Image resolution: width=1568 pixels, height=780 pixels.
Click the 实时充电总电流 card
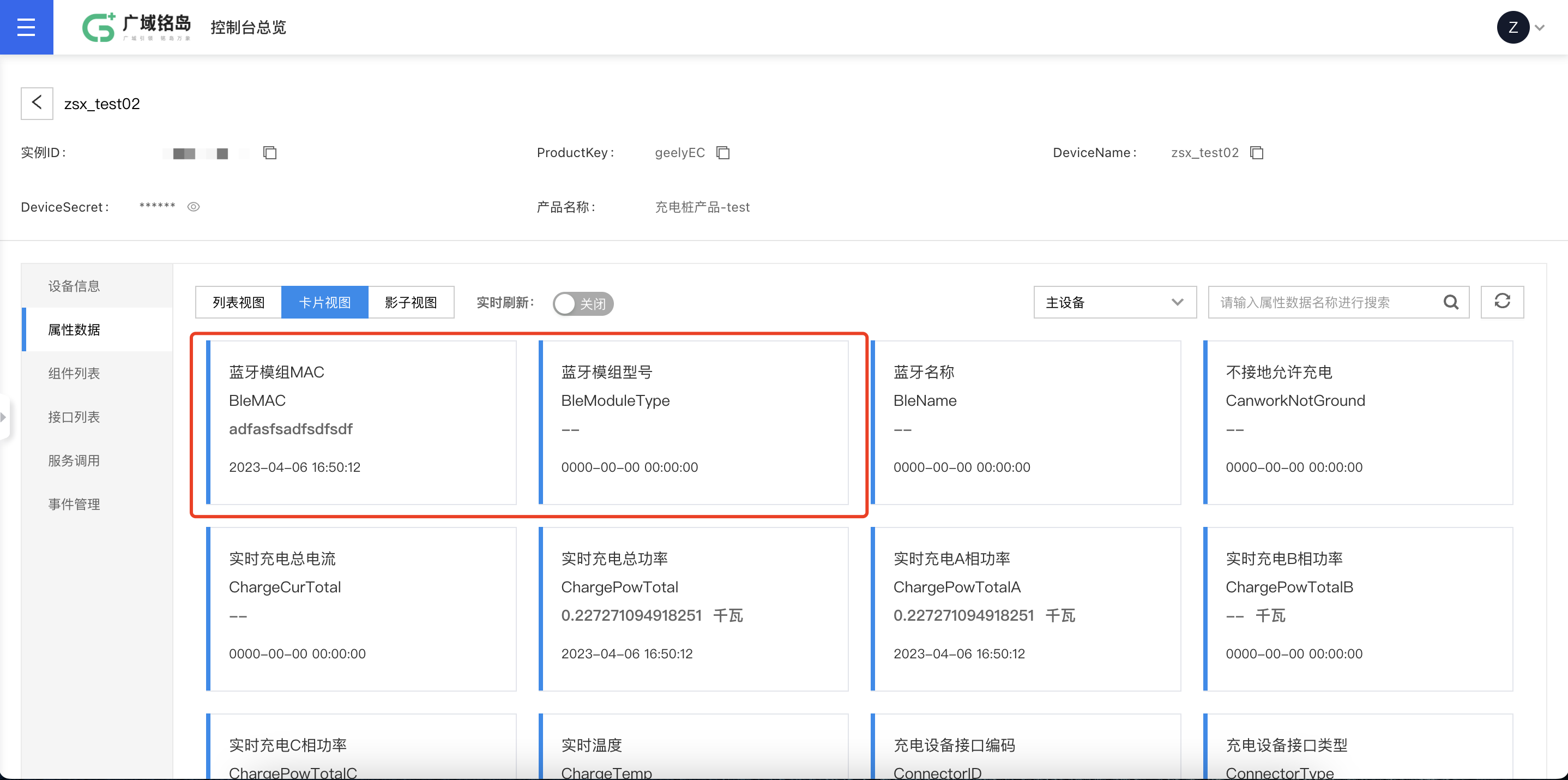click(x=361, y=609)
